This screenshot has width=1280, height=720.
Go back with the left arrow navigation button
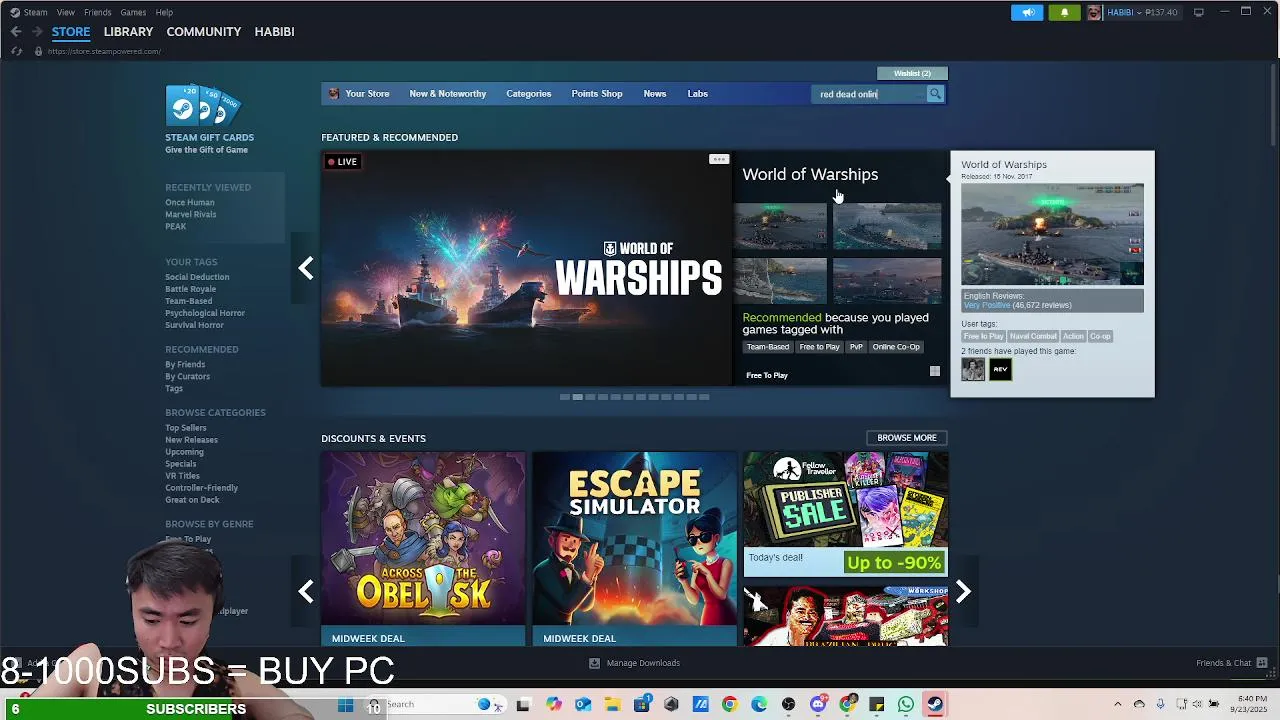16,31
